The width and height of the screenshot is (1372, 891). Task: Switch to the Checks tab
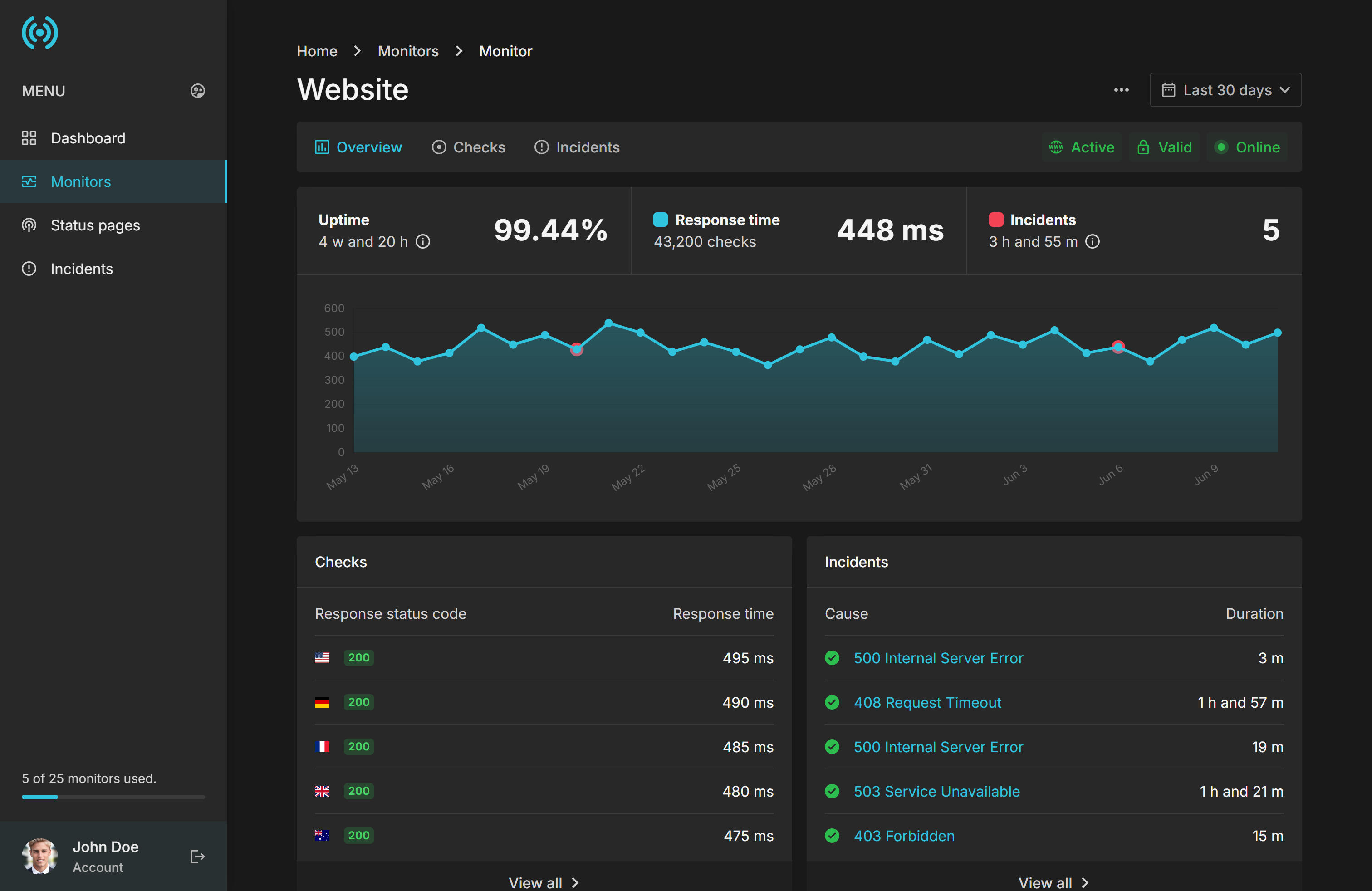click(469, 147)
